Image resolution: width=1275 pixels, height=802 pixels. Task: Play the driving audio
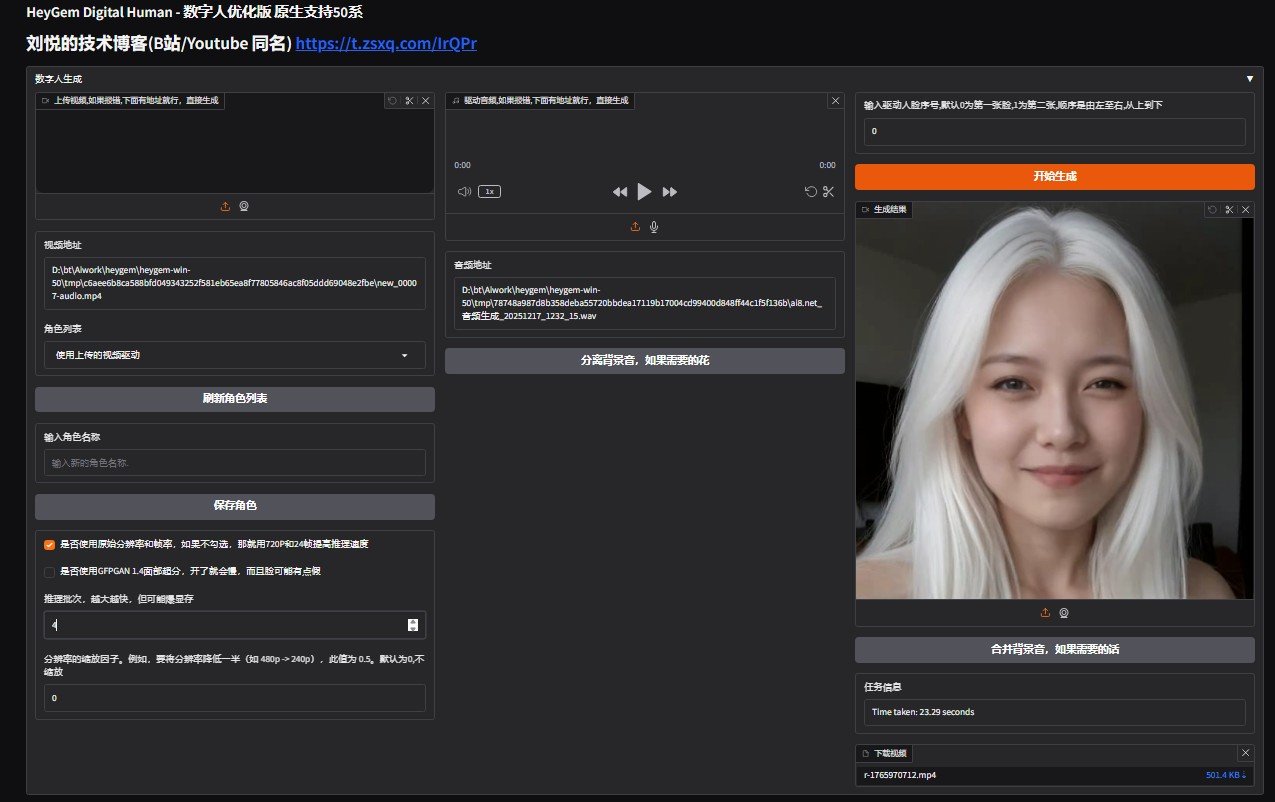click(644, 191)
